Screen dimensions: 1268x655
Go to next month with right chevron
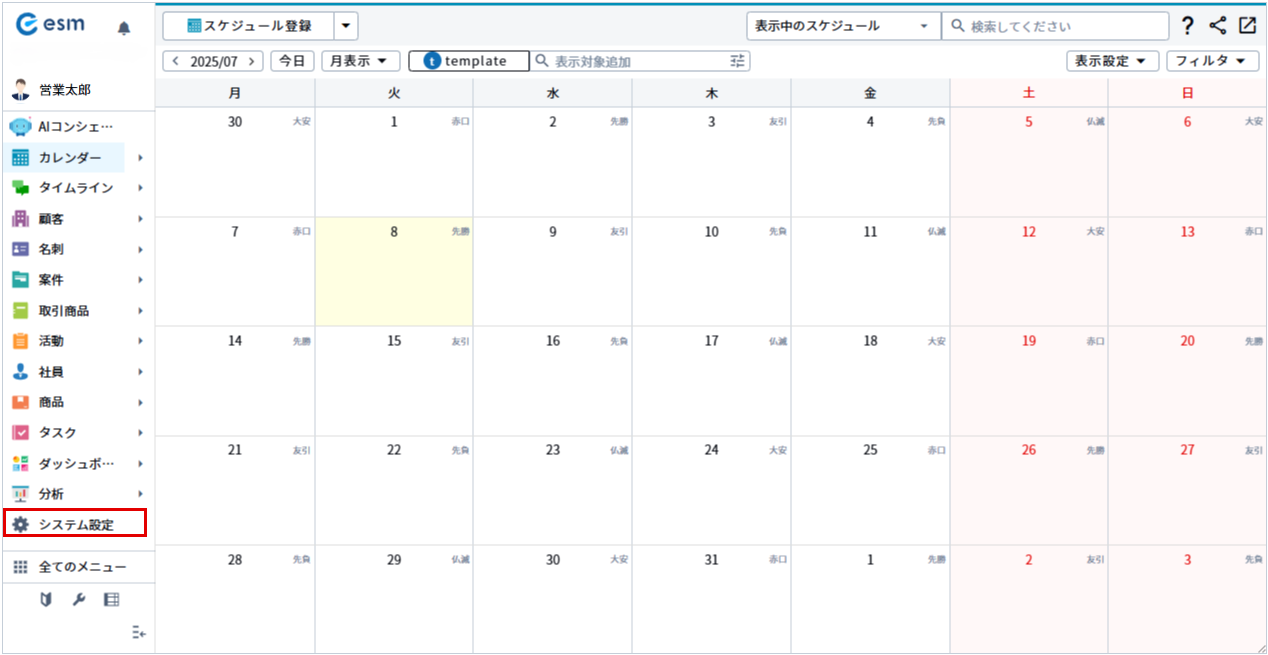coord(252,61)
